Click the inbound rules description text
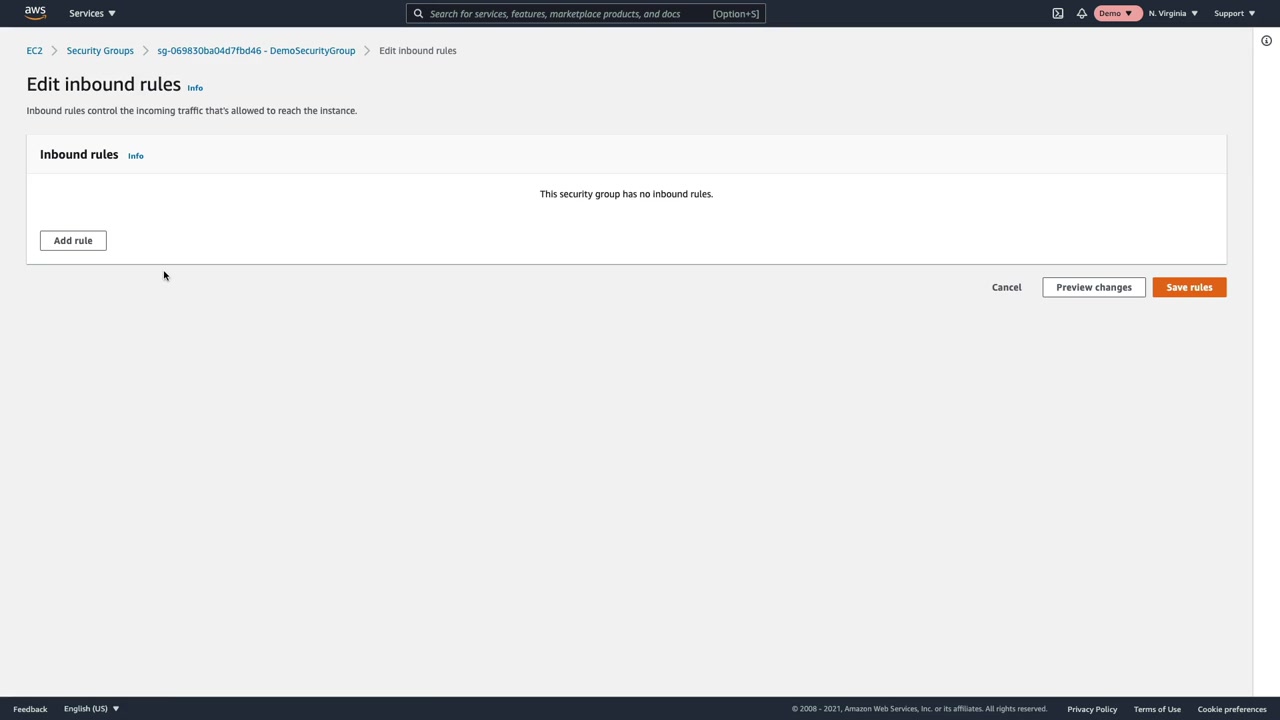Screen dimensions: 1280x720 (192, 111)
